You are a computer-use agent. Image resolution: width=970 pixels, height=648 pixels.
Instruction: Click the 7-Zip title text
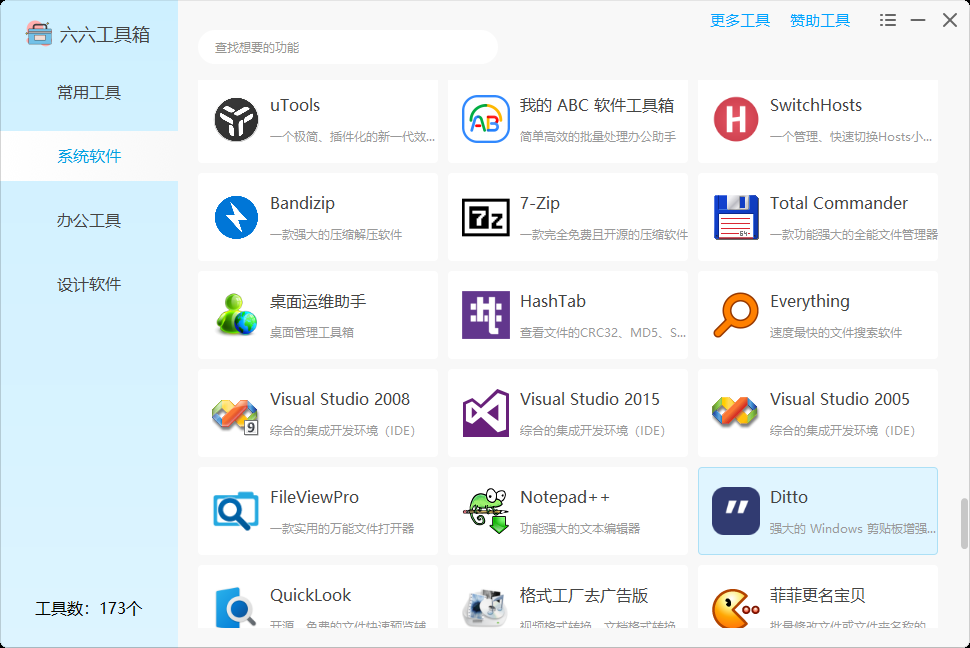[540, 203]
